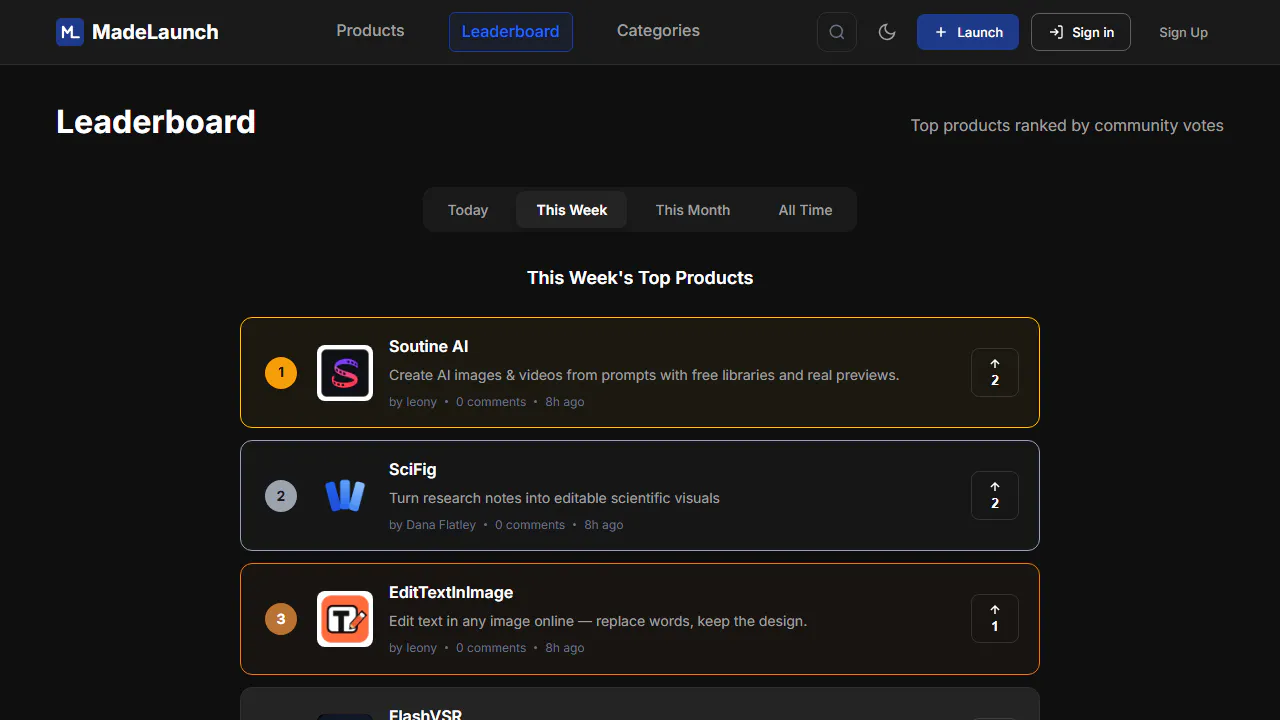Click the 0 comments text under Soutine AI
The height and width of the screenshot is (720, 1280).
point(491,402)
